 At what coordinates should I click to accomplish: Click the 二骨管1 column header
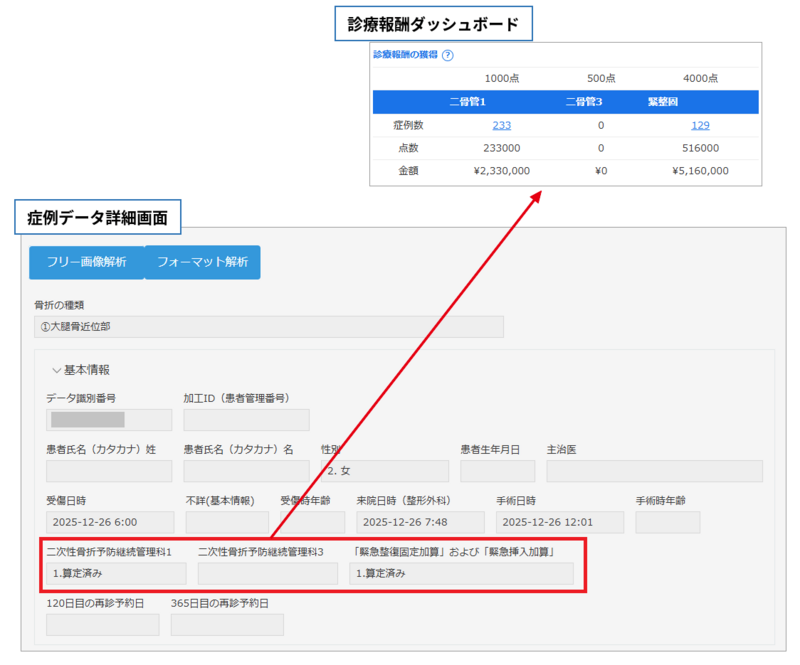click(x=467, y=102)
